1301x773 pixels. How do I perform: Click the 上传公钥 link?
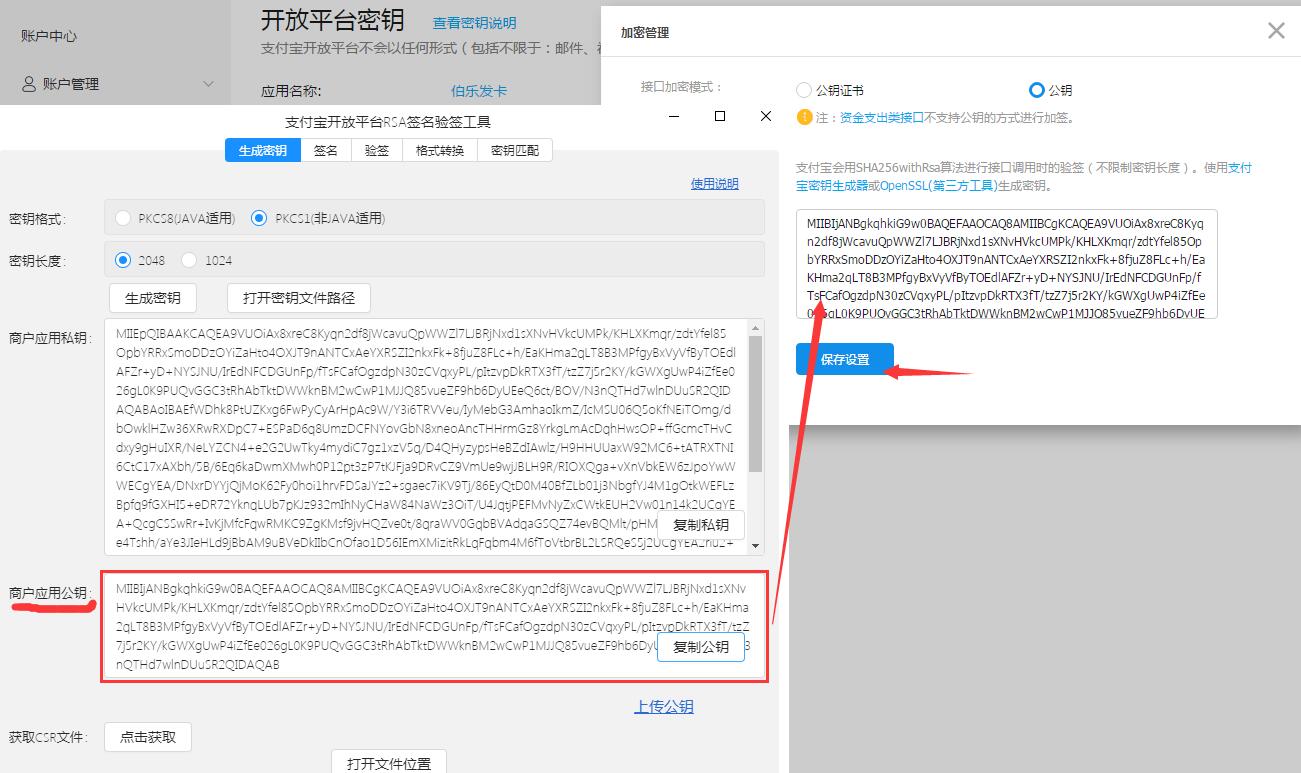click(x=663, y=705)
